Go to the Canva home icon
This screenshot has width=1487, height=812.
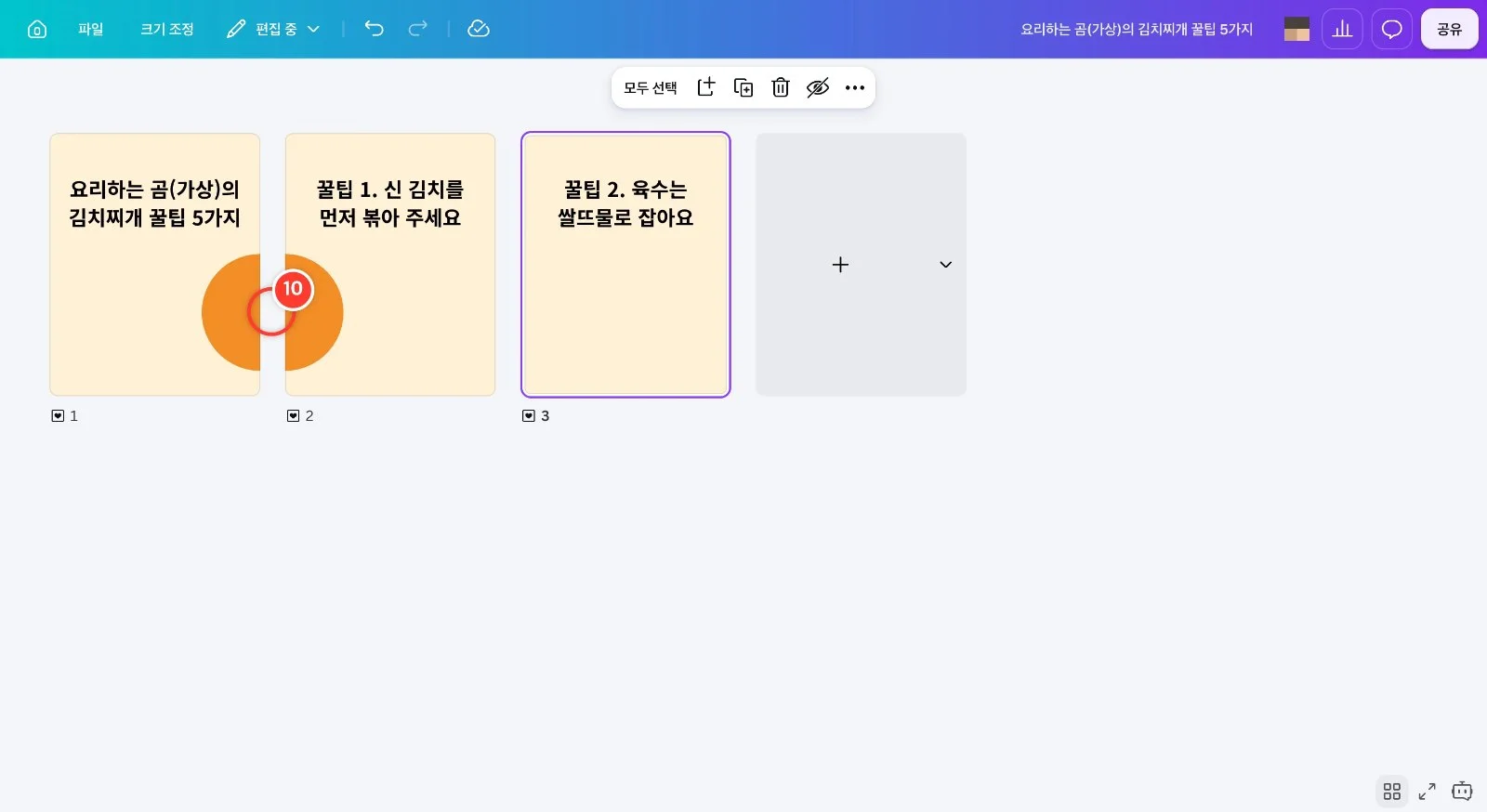[x=37, y=29]
